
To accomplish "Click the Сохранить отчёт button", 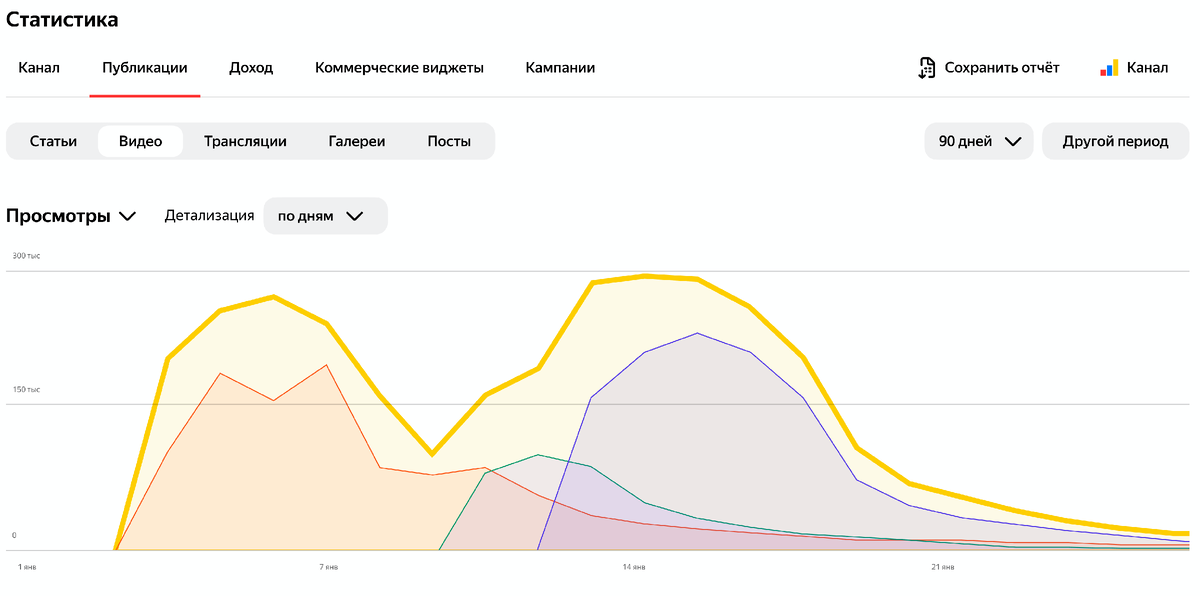I will tap(1002, 68).
